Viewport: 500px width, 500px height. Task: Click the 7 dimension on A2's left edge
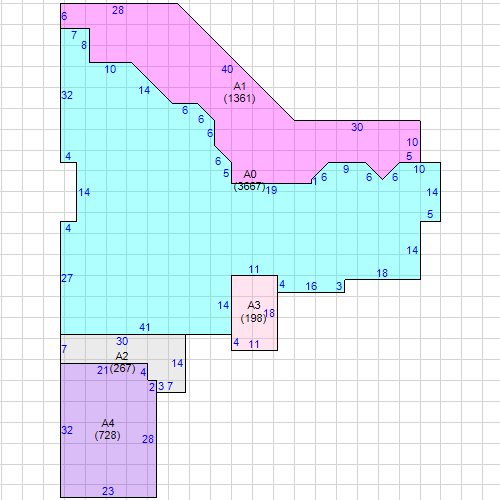pos(64,349)
